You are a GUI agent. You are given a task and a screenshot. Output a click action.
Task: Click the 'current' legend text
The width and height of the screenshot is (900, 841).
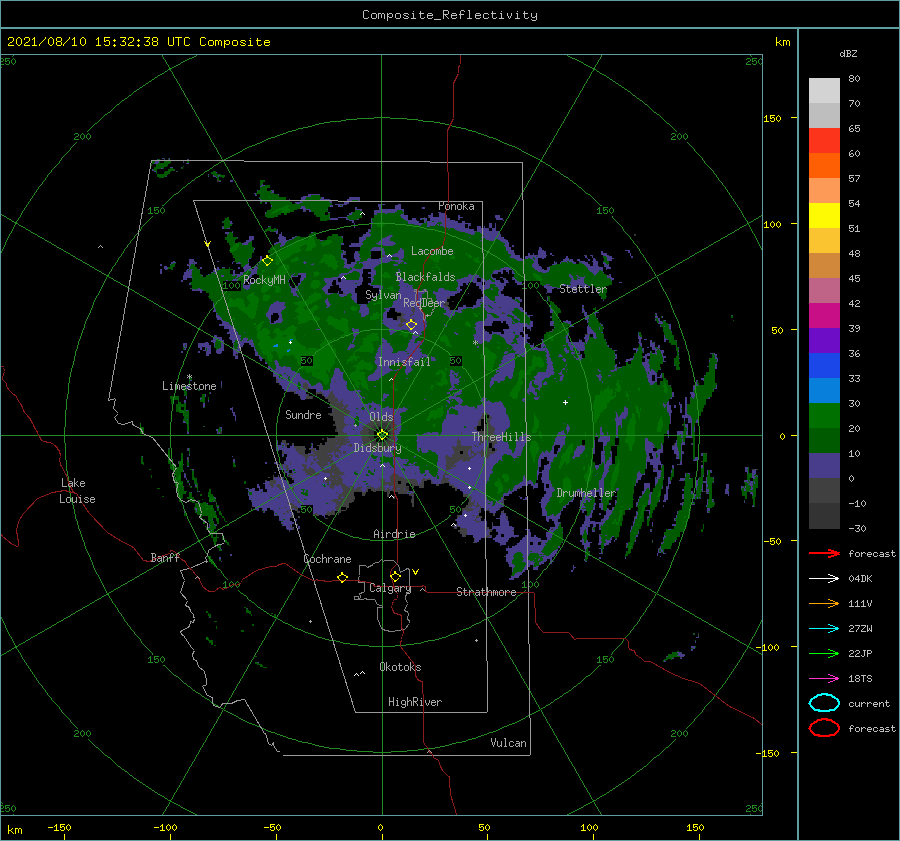[869, 703]
